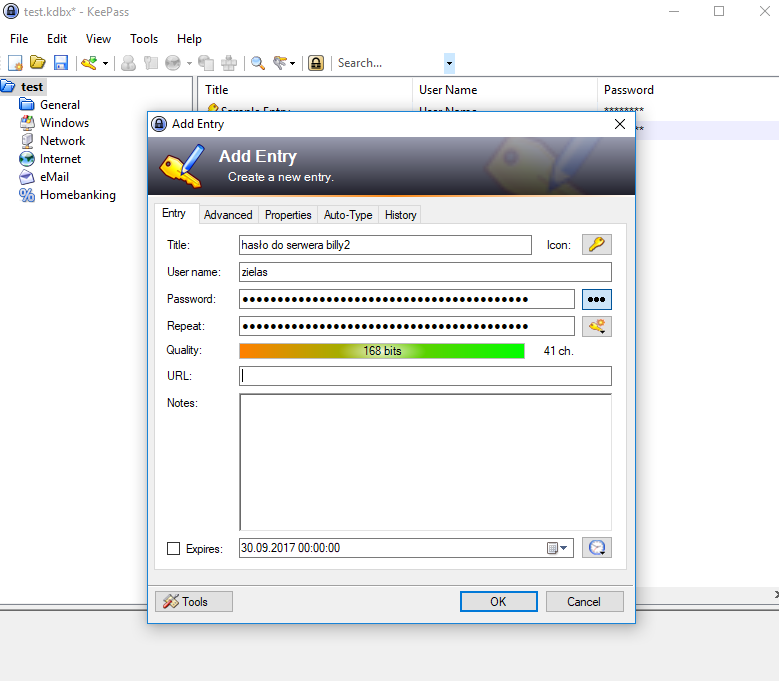Image resolution: width=779 pixels, height=681 pixels.
Task: Open the expiry date calendar dropdown
Action: tap(557, 548)
